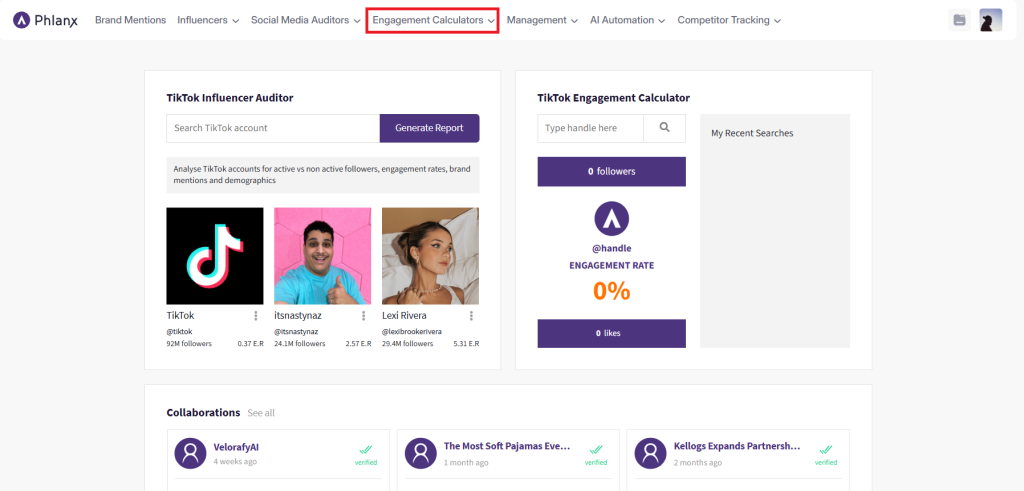Click the TikTok account name
1024x491 pixels.
tap(180, 316)
